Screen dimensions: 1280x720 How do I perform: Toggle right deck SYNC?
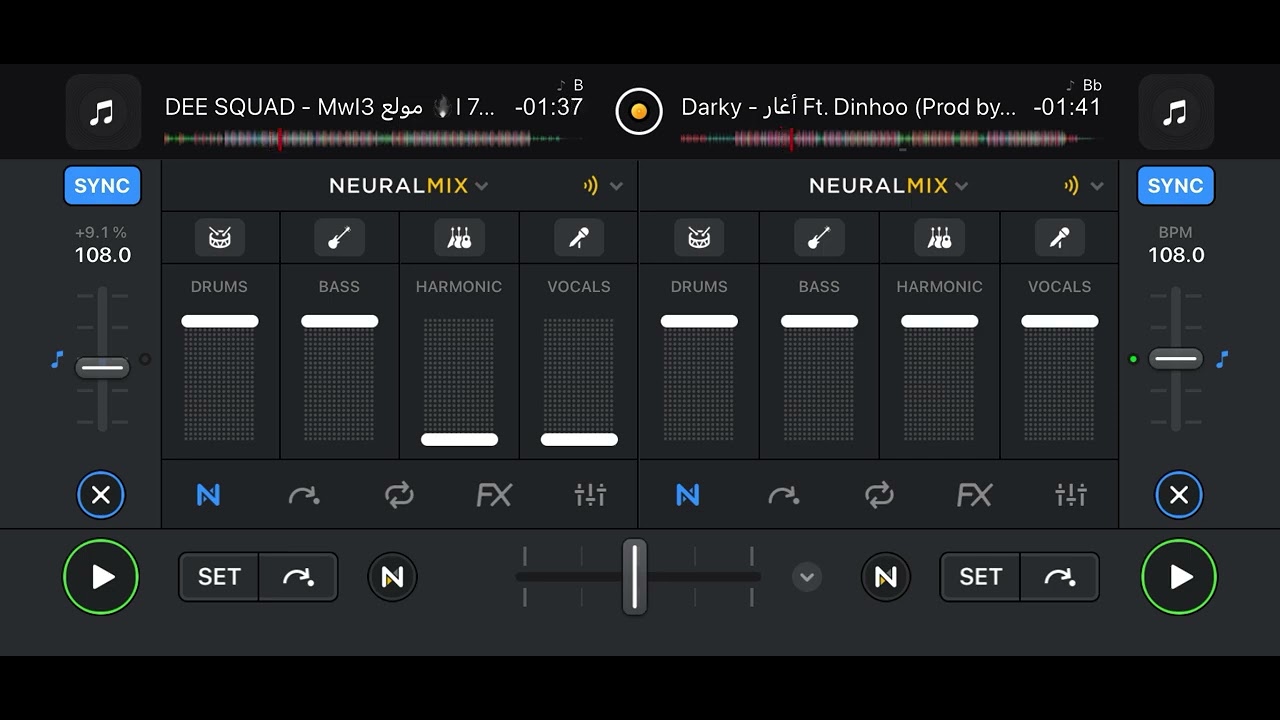pyautogui.click(x=1175, y=186)
